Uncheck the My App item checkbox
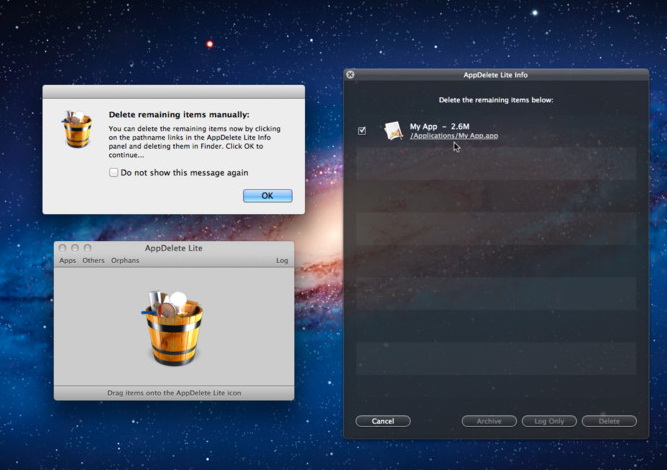 [x=362, y=131]
